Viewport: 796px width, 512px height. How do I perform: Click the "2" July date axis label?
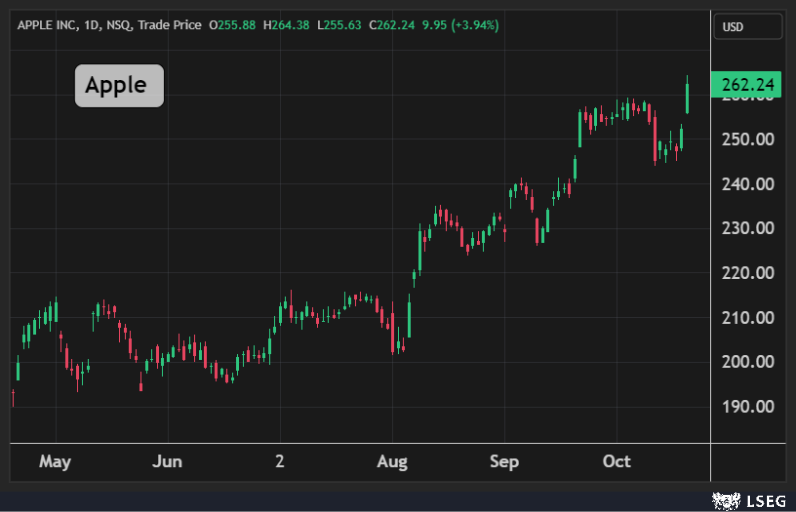pyautogui.click(x=280, y=461)
